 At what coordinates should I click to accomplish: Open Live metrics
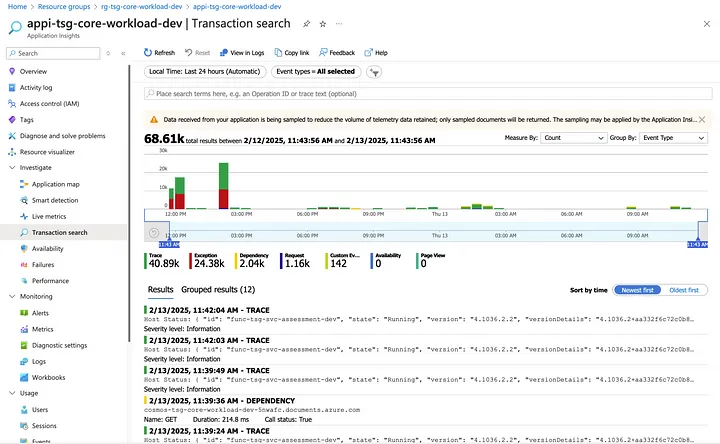pyautogui.click(x=49, y=216)
